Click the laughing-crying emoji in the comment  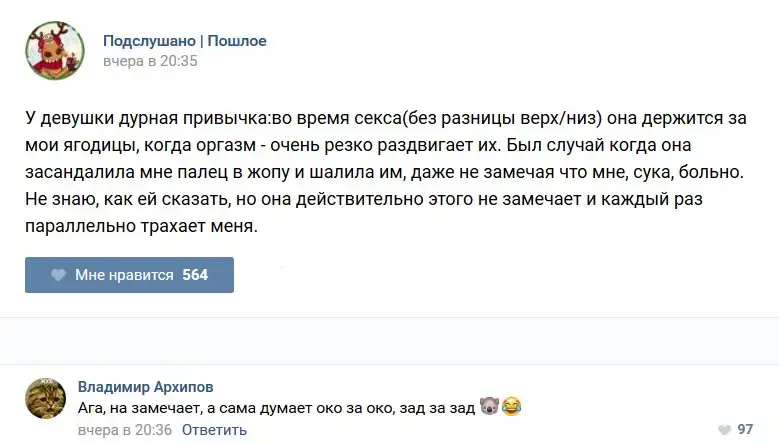[x=512, y=408]
